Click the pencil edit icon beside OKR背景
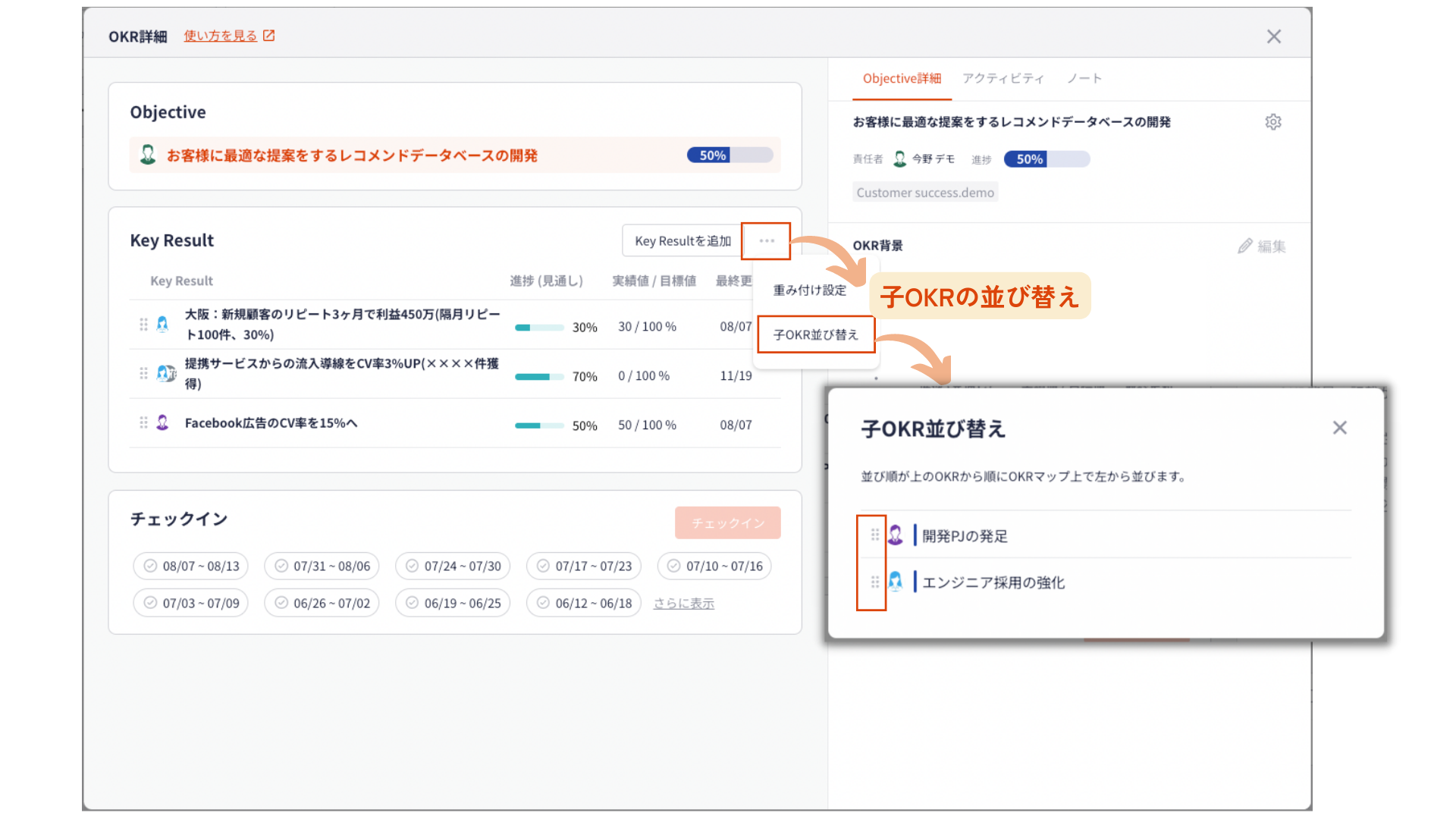 [x=1244, y=246]
